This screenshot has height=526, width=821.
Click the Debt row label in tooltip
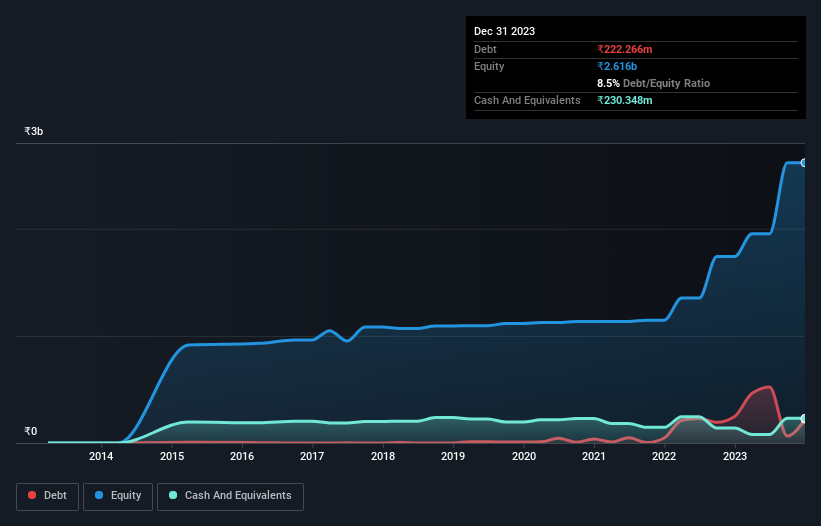pos(485,49)
